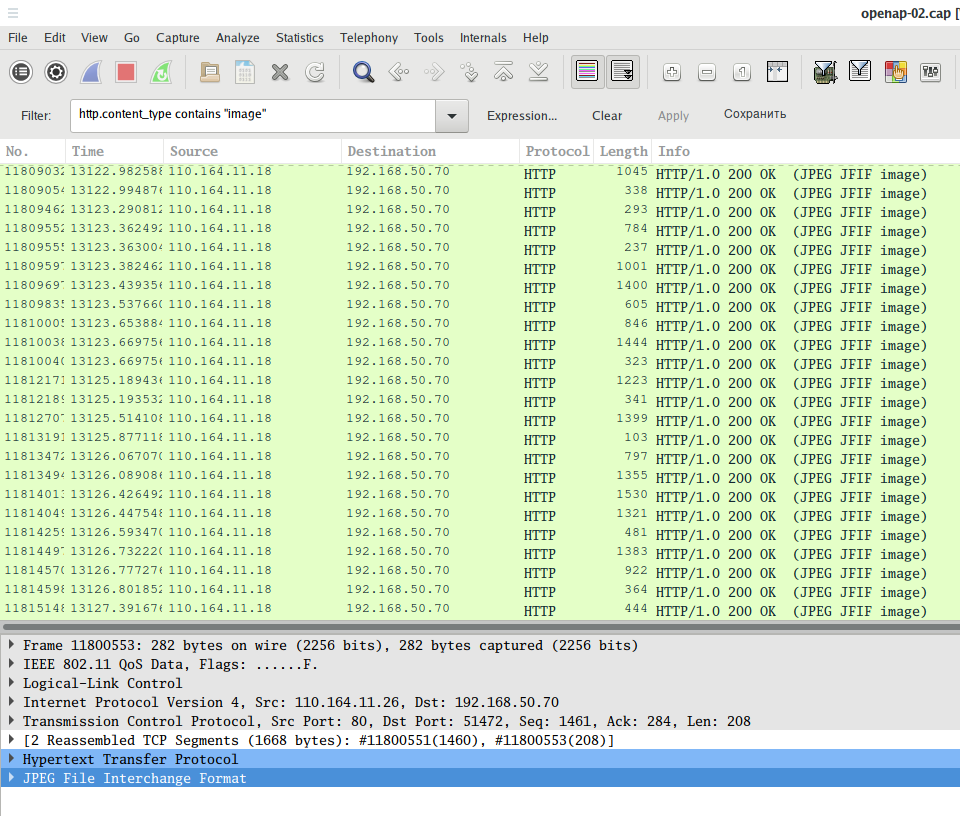960x816 pixels.
Task: Expand the JPEG File Interchange Format row
Action: coord(11,778)
